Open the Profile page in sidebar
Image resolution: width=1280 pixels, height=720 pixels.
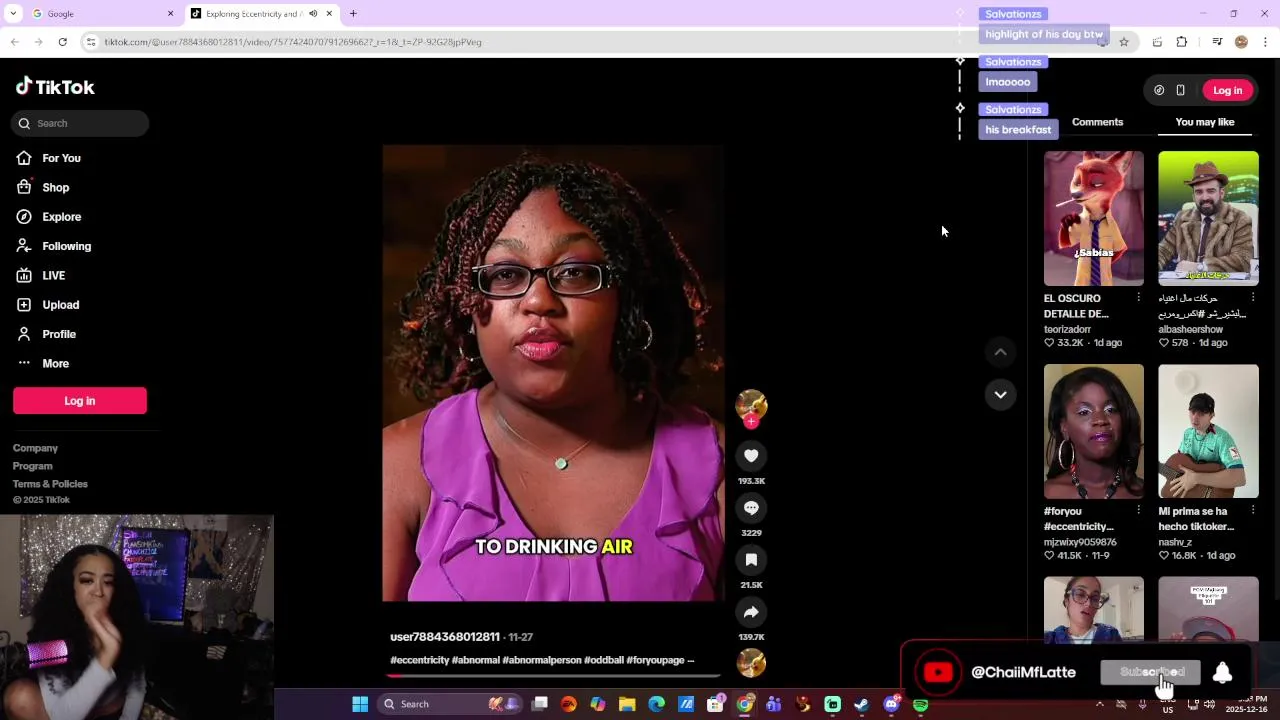click(58, 334)
